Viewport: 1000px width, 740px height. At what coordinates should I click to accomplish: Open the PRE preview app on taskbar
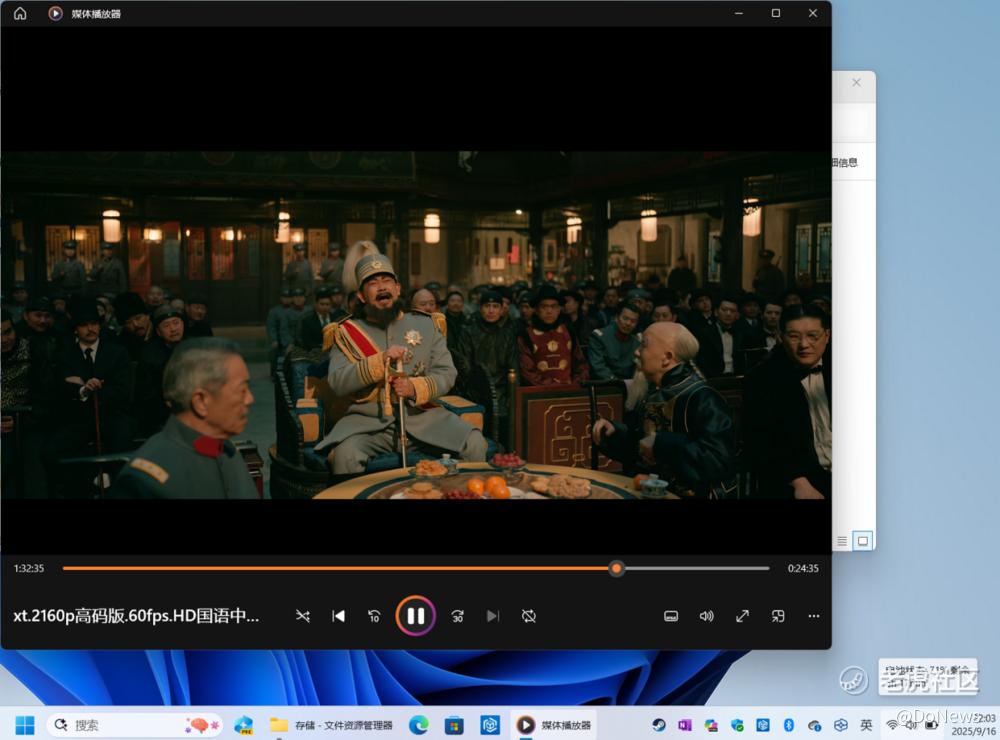pyautogui.click(x=244, y=725)
